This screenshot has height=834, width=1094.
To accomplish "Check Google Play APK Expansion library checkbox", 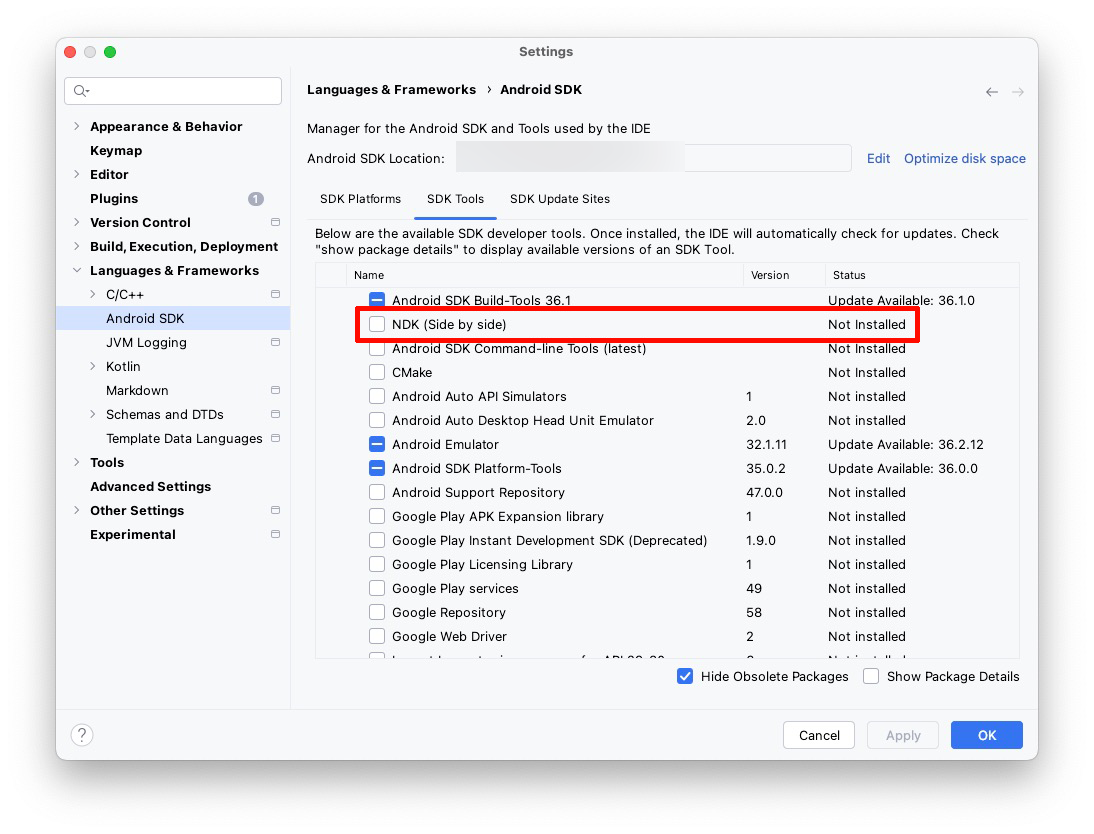I will tap(377, 516).
